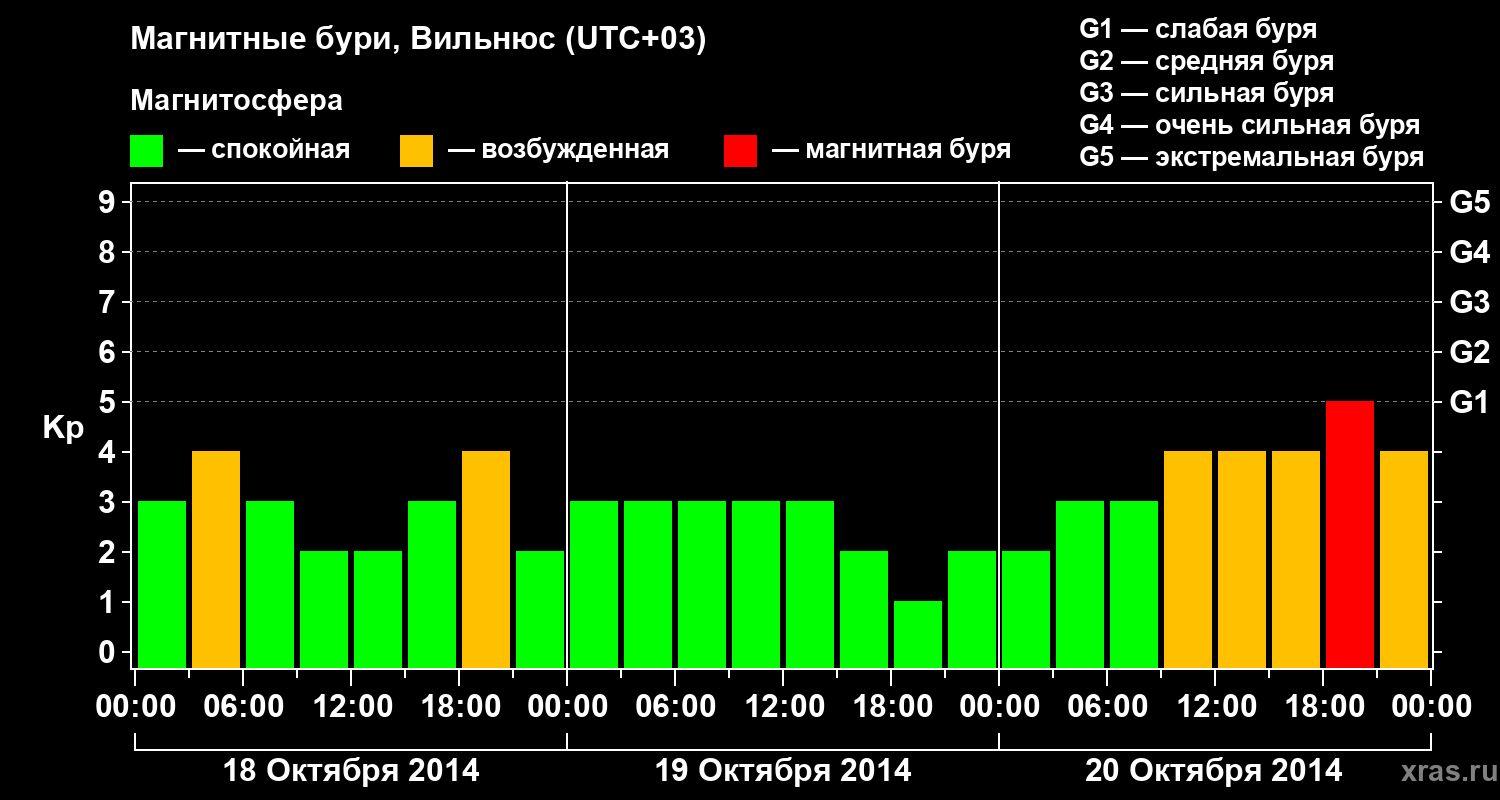
Task: Click the '— спокойная' legend label
Action: 264,151
